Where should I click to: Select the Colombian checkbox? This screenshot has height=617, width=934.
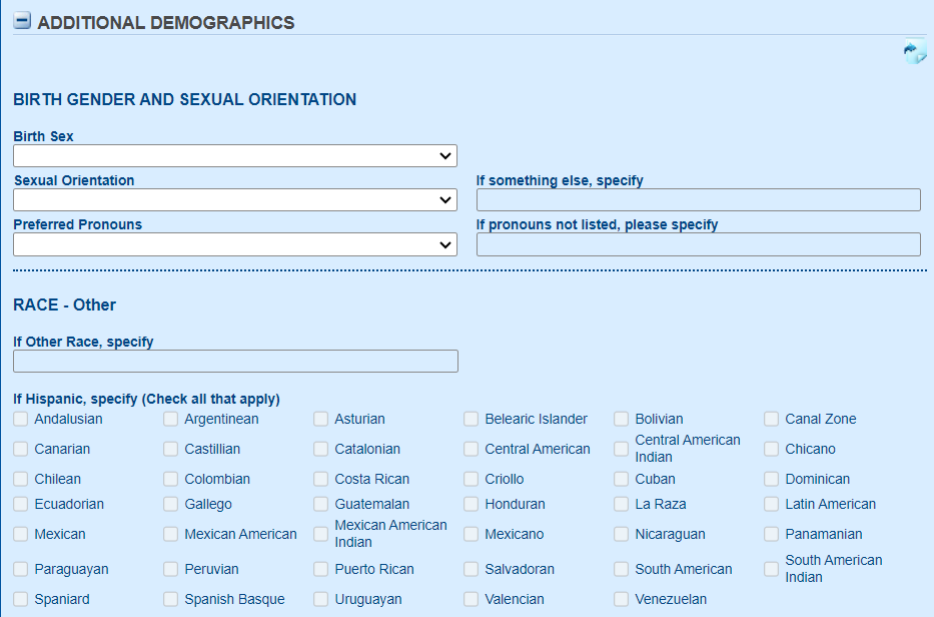click(x=171, y=479)
